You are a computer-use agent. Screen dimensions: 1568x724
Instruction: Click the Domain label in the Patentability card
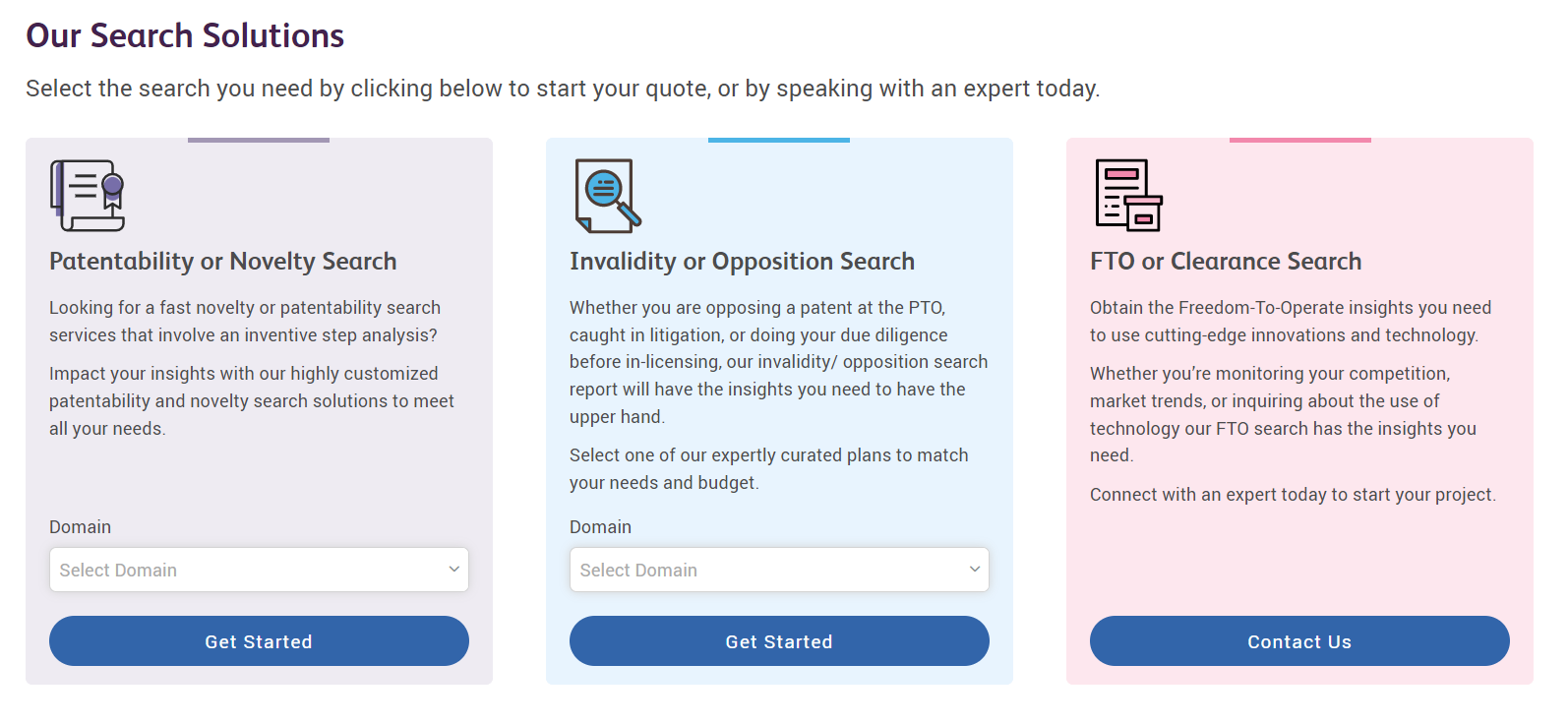[81, 527]
